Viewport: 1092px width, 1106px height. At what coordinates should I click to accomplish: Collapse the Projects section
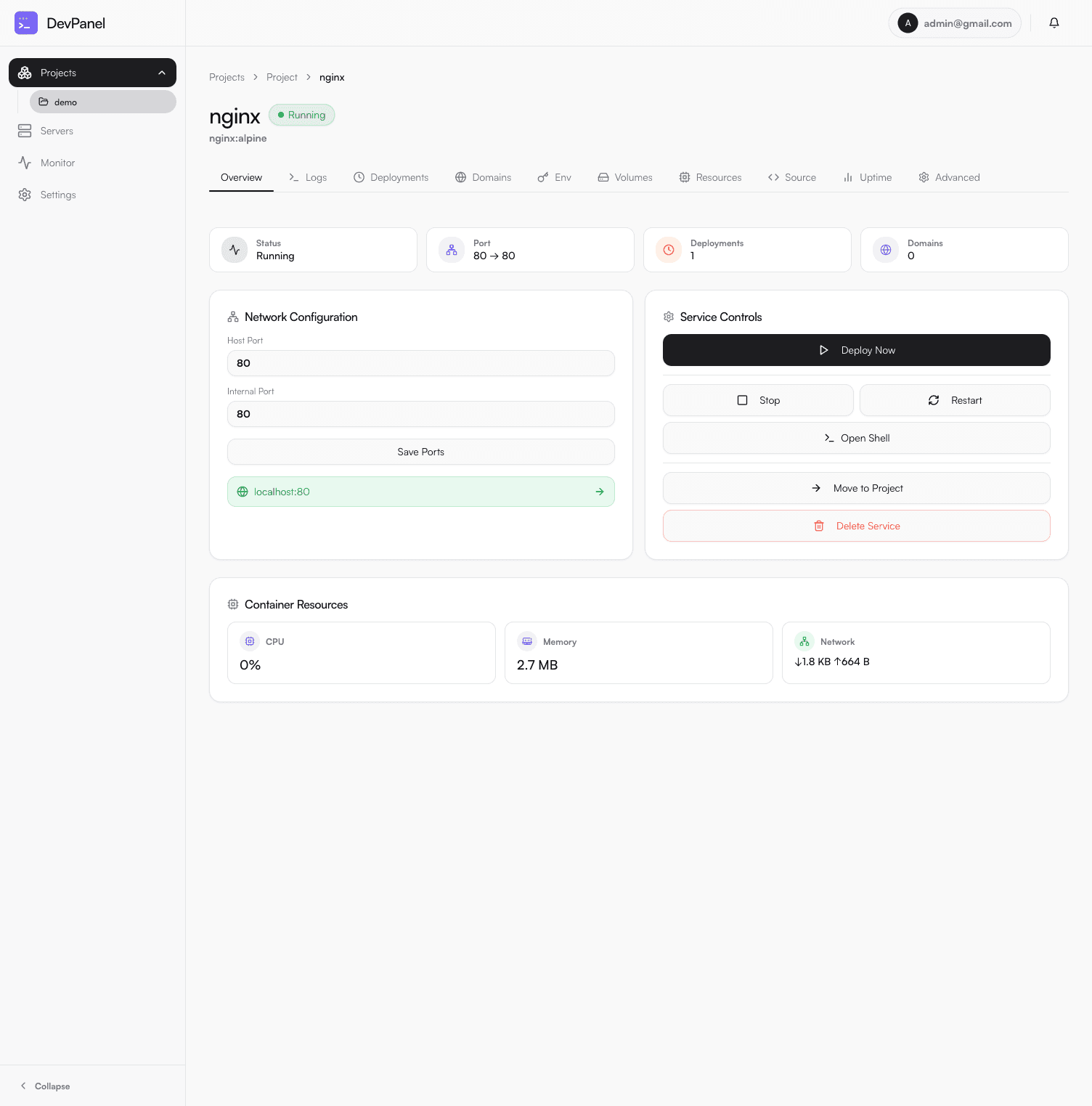click(x=161, y=72)
